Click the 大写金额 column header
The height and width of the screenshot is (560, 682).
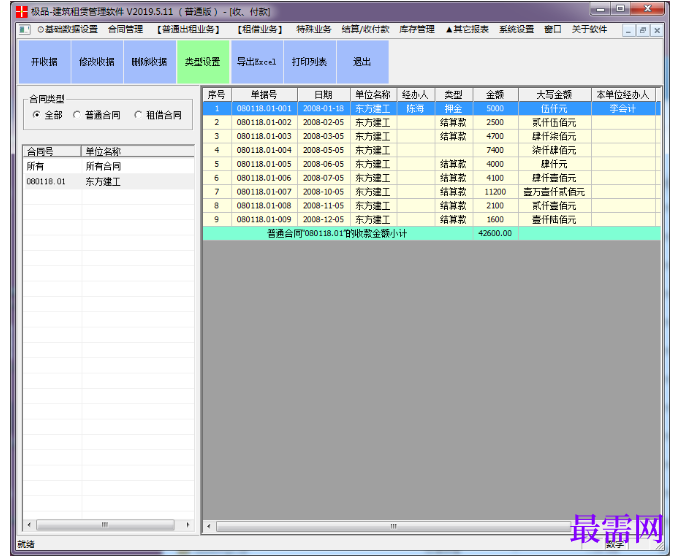tap(554, 95)
